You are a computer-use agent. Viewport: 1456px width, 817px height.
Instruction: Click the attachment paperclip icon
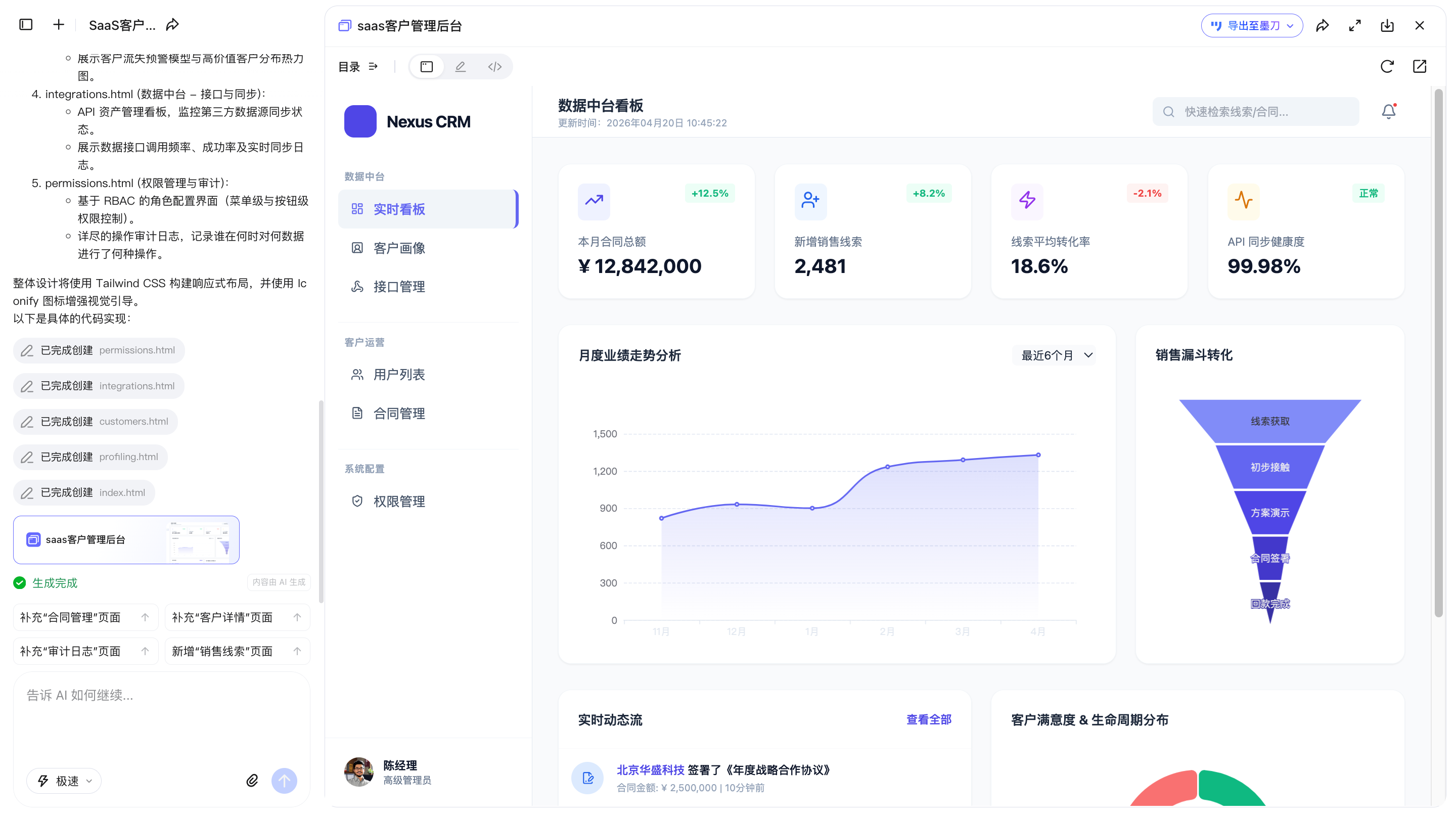pyautogui.click(x=252, y=780)
